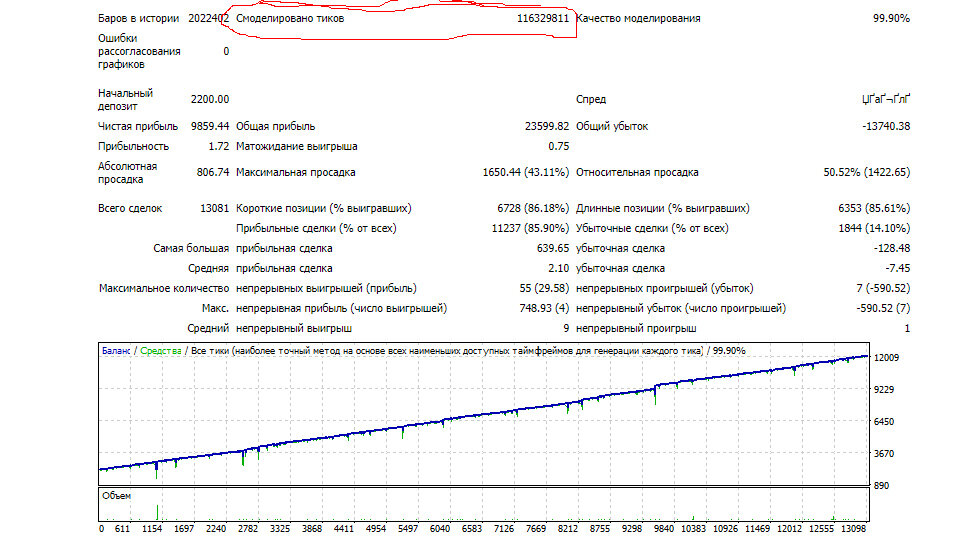Click chart axis value 6450
The width and height of the screenshot is (958, 540).
[884, 421]
